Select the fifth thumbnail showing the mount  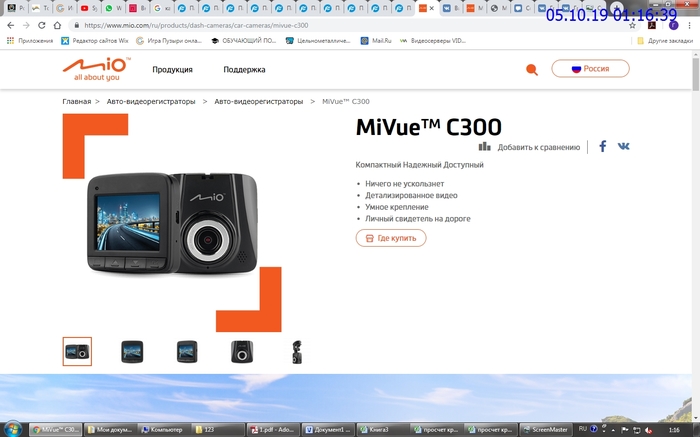[297, 352]
